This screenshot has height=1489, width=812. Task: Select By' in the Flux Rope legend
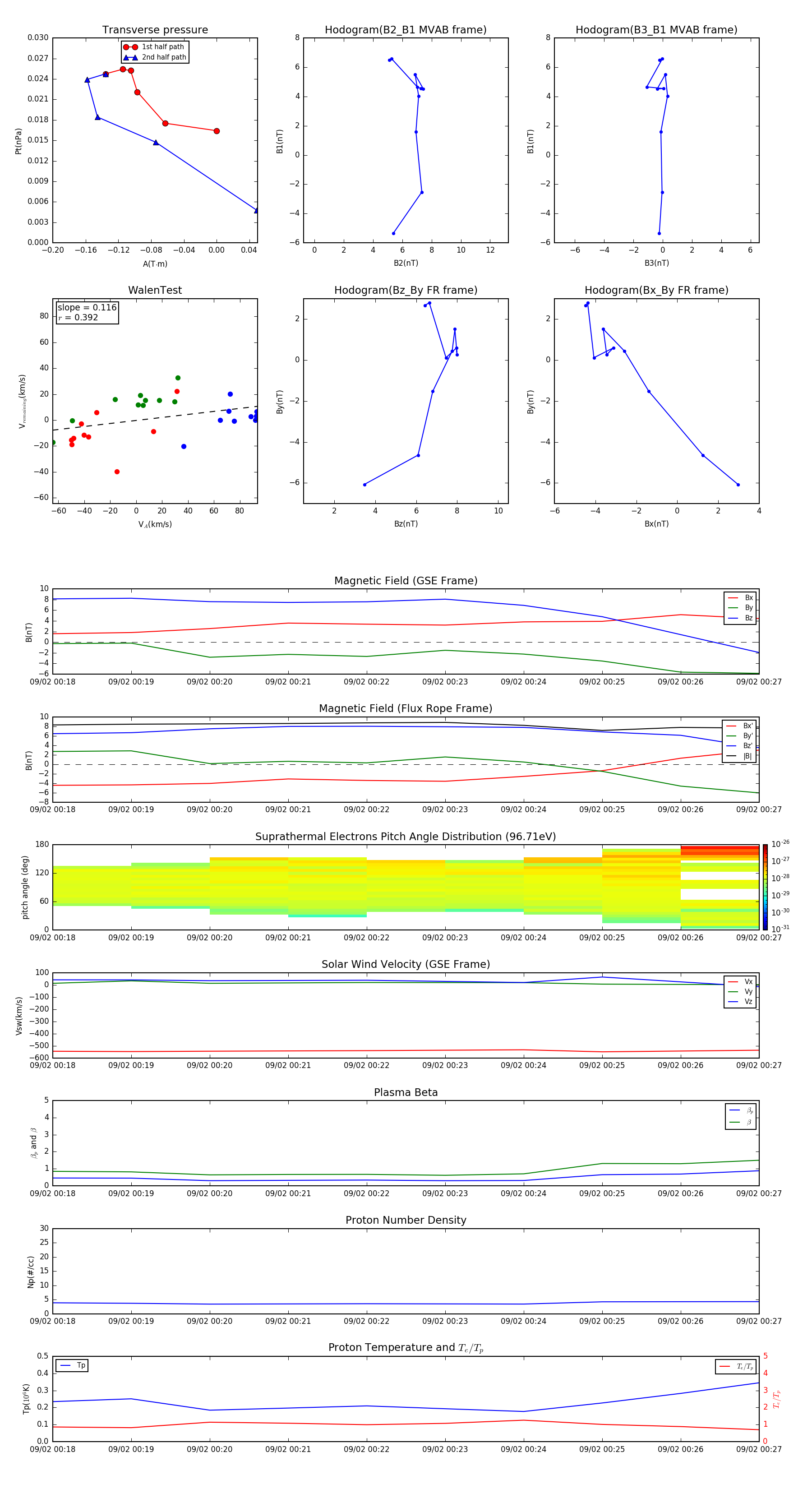(x=740, y=736)
